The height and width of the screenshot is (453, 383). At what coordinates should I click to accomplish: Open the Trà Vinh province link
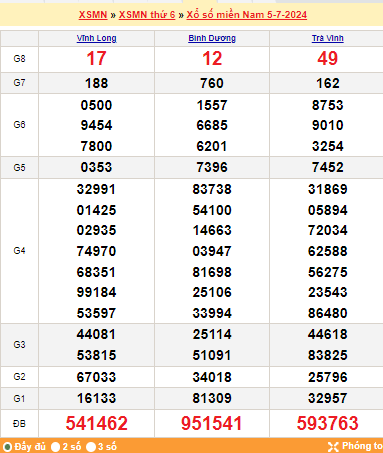[328, 38]
